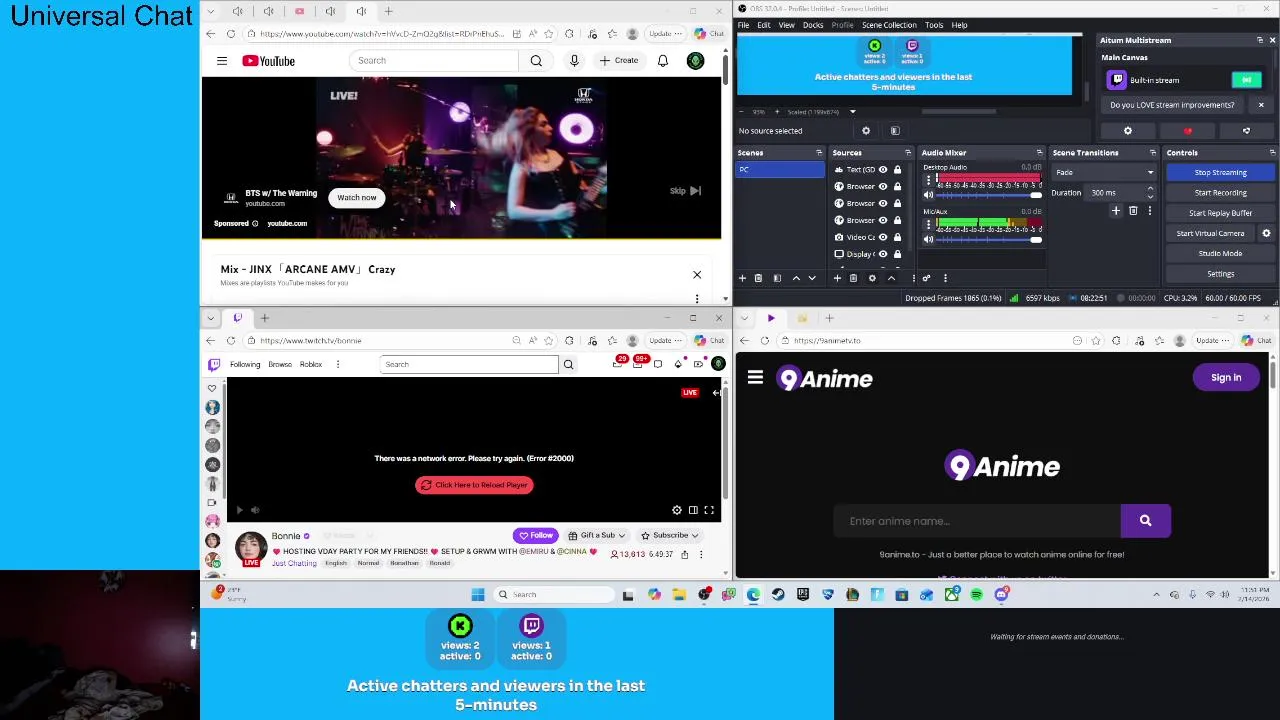The image size is (1280, 720).
Task: Open source properties gear in Sources toolbar
Action: coord(872,278)
